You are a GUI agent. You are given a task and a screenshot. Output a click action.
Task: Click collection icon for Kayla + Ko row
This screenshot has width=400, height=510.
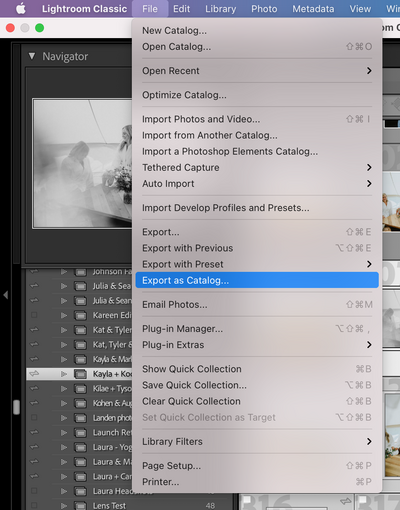coord(80,374)
